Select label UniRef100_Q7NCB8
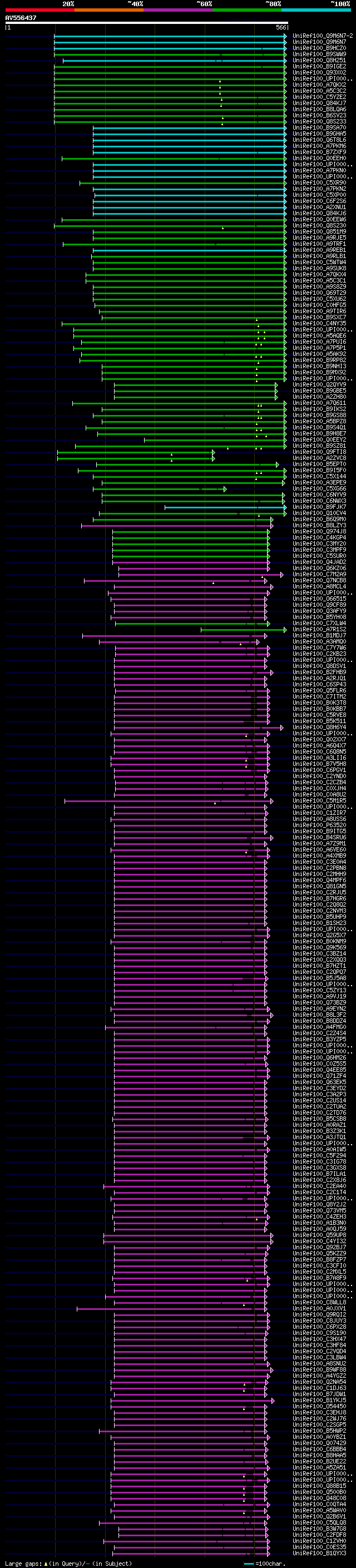 click(319, 581)
